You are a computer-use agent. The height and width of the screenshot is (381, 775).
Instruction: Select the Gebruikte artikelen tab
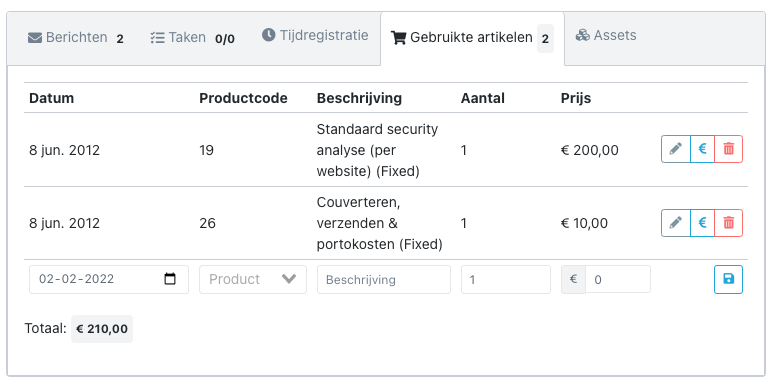click(x=472, y=38)
